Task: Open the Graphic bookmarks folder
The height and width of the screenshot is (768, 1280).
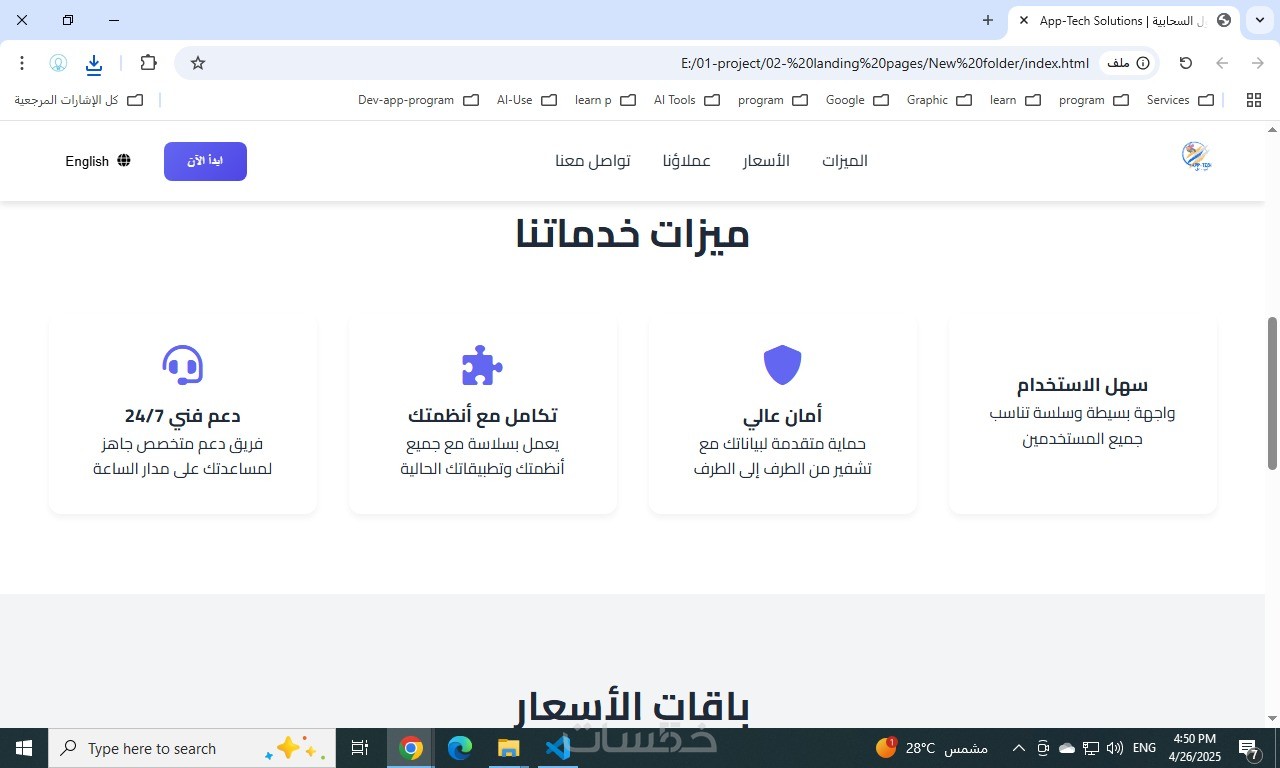Action: 939,100
